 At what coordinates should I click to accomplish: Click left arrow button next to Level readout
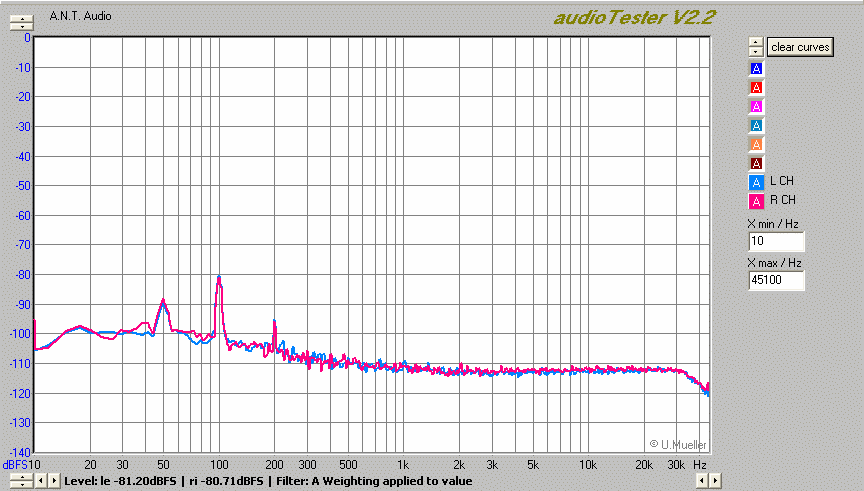click(41, 481)
